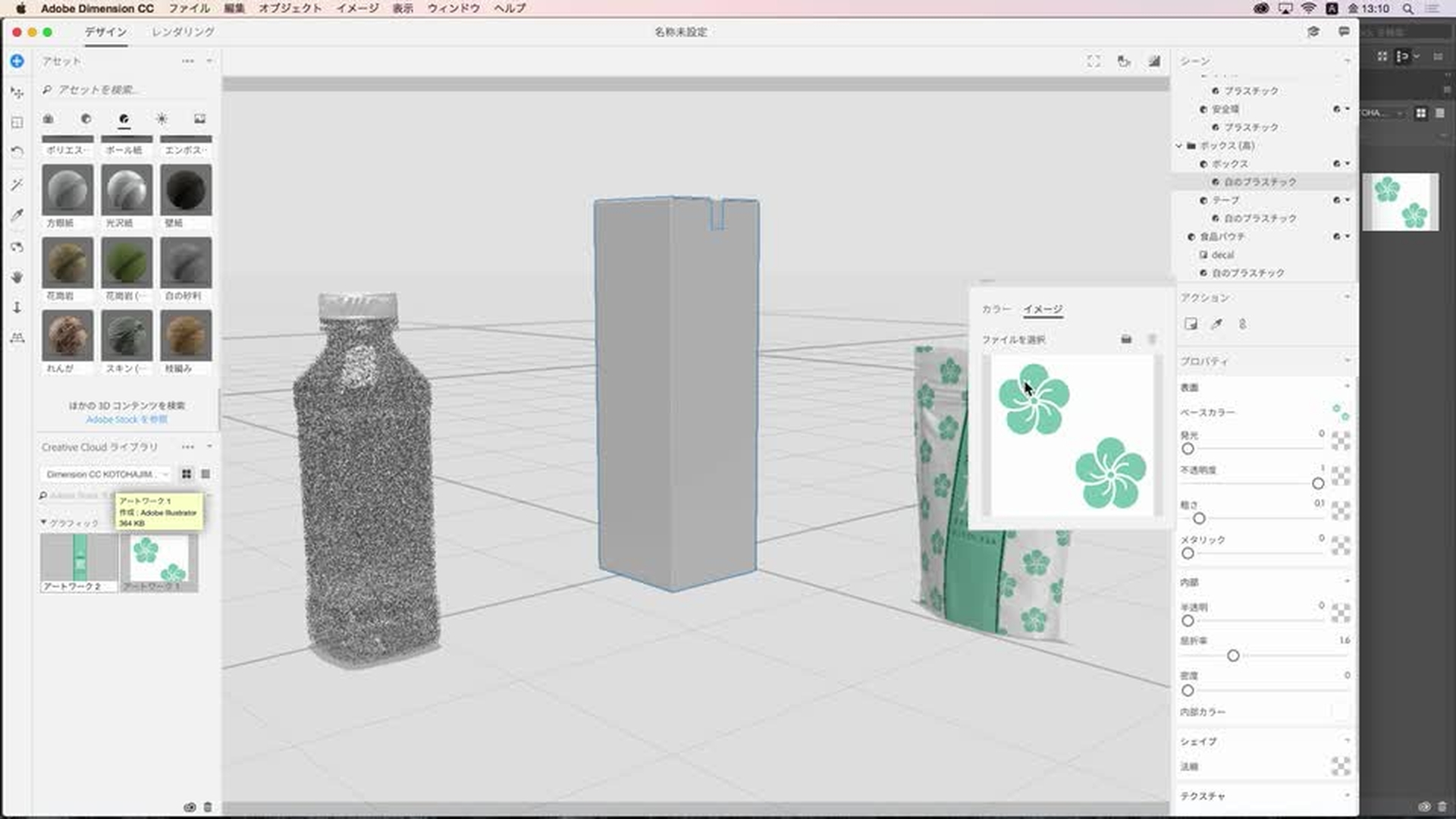Image resolution: width=1456 pixels, height=819 pixels.
Task: Open the Adobe Stock link
Action: [x=126, y=419]
